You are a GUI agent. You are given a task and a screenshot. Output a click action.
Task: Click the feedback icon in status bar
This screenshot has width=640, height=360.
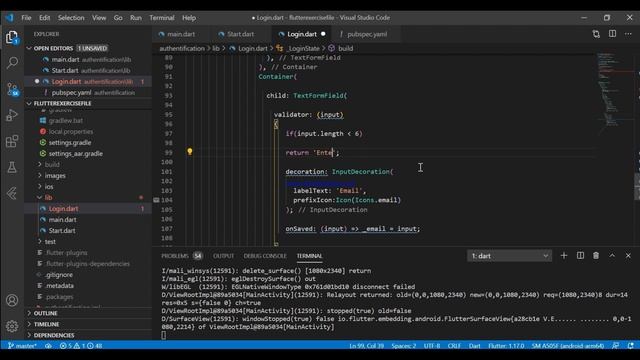(x=615, y=346)
